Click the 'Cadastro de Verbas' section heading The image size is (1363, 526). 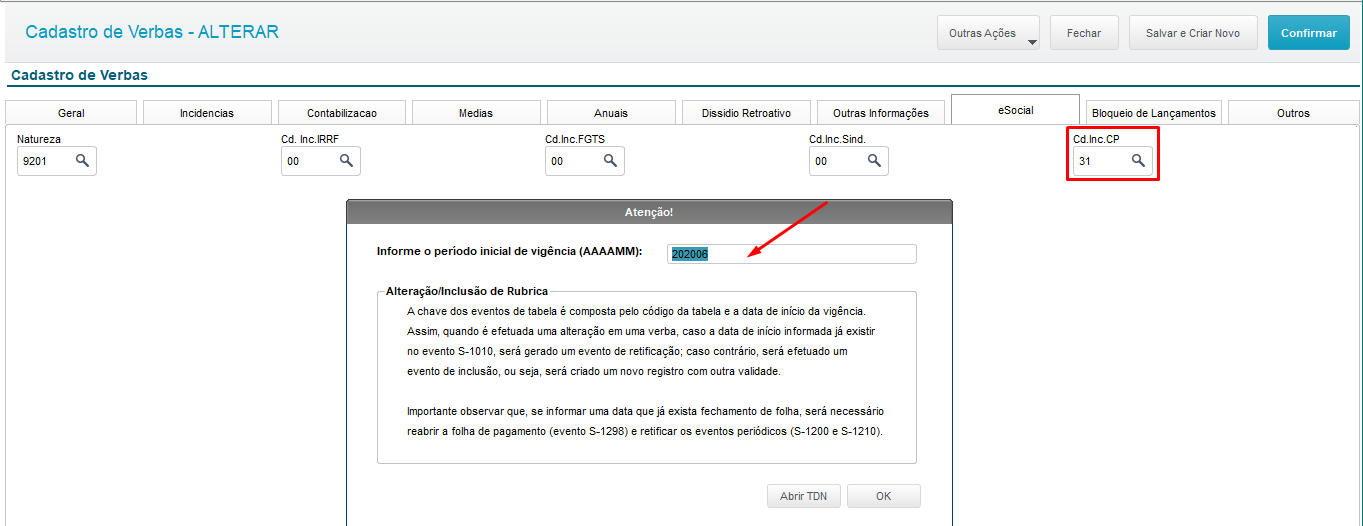pyautogui.click(x=79, y=75)
